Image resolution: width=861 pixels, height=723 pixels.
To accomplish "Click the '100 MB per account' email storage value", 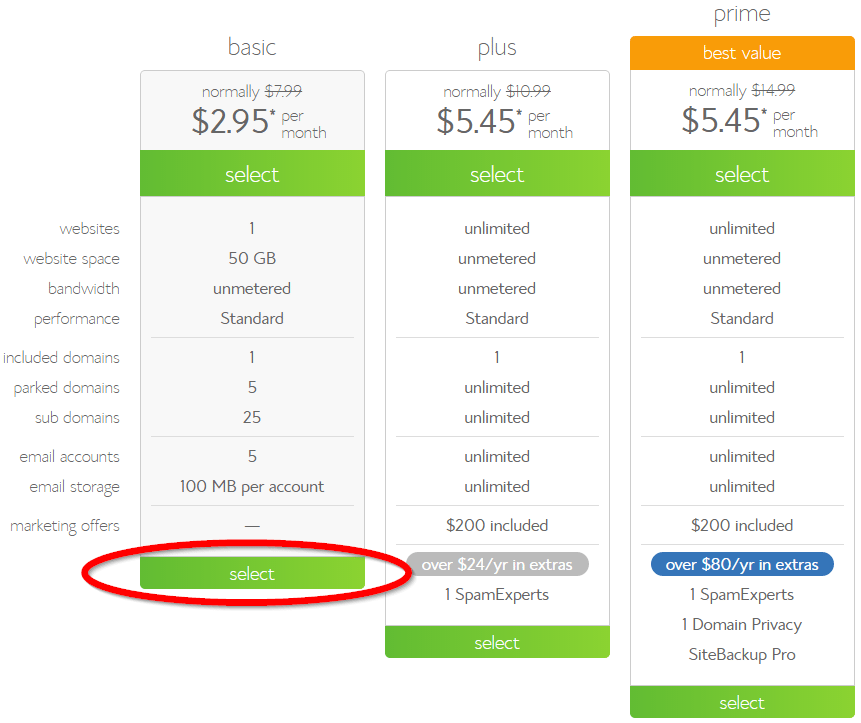I will pos(252,487).
